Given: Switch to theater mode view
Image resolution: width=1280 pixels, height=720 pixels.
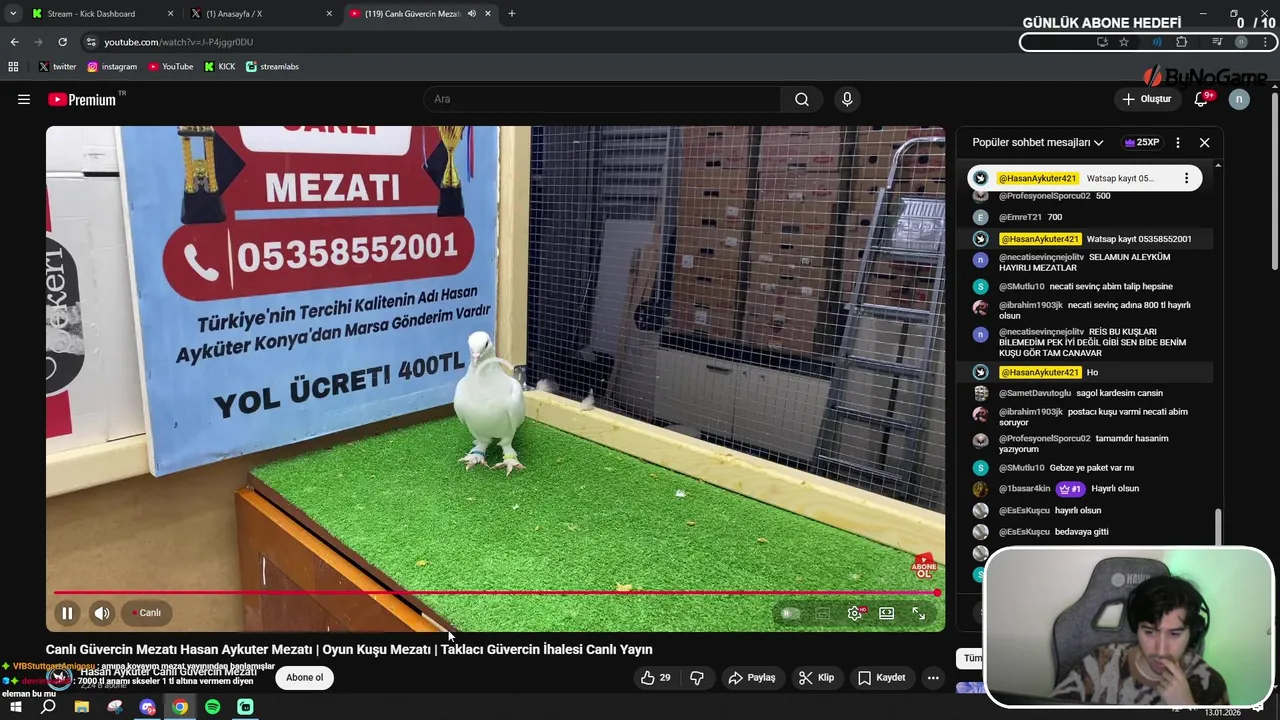Looking at the screenshot, I should pos(886,613).
